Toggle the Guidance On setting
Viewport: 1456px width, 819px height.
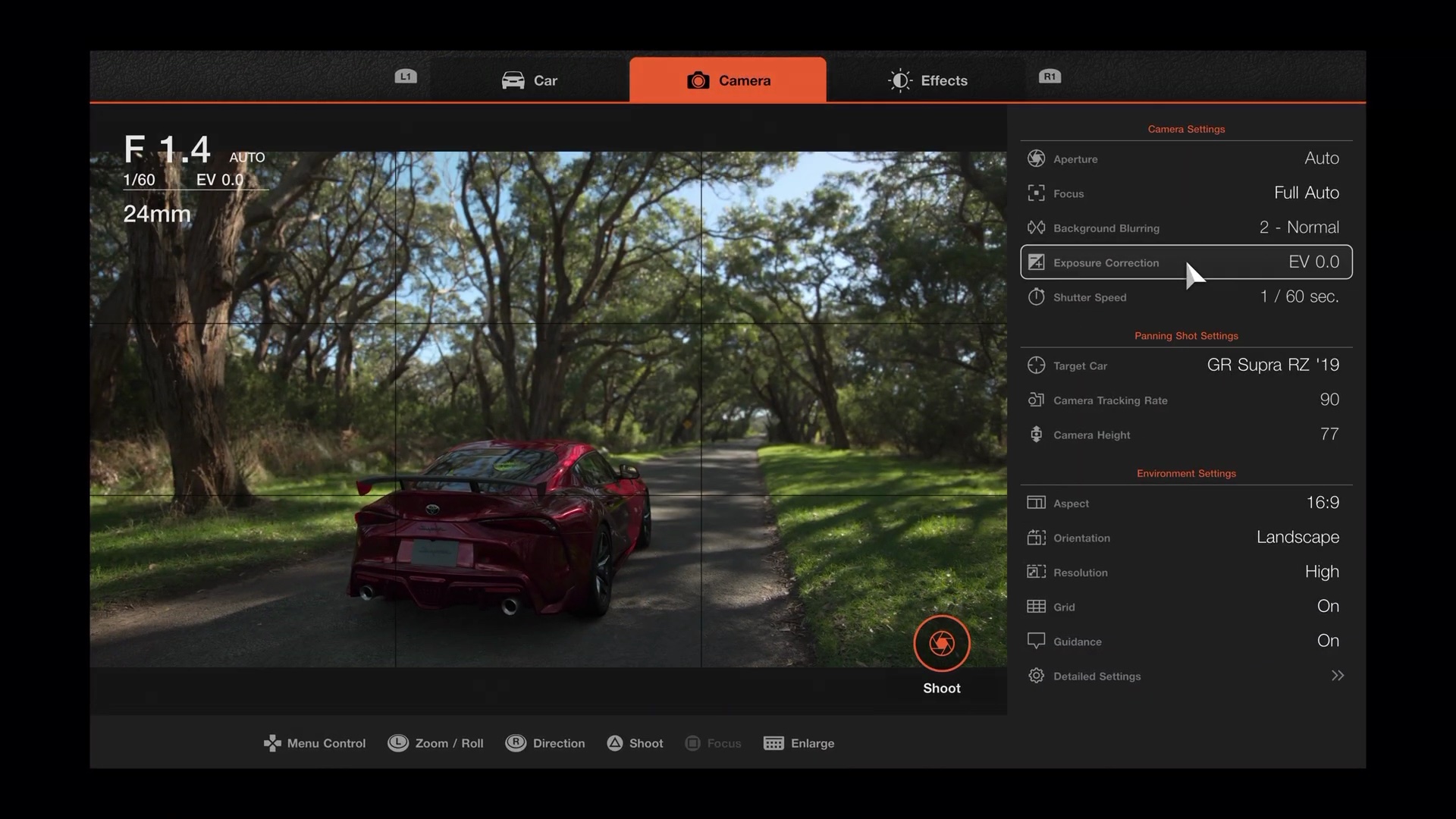tap(1328, 641)
